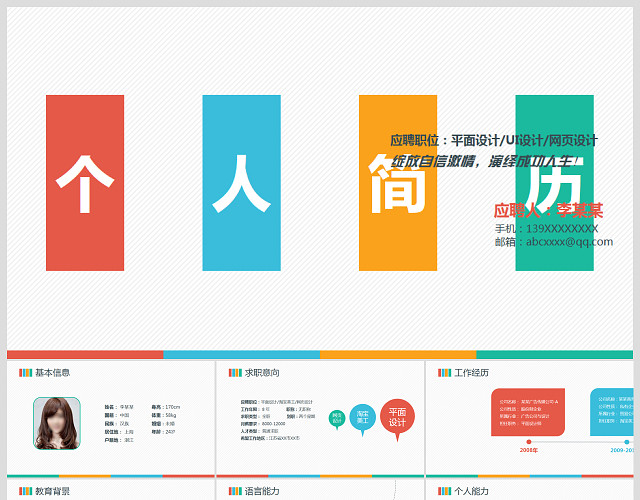Select the text 应聘职位：平面设计/UI设计/网页设计
640x500 pixels.
tap(494, 141)
